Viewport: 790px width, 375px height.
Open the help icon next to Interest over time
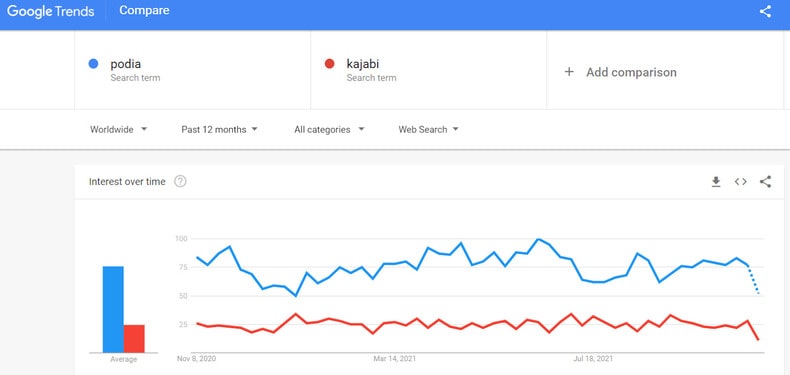pyautogui.click(x=180, y=181)
